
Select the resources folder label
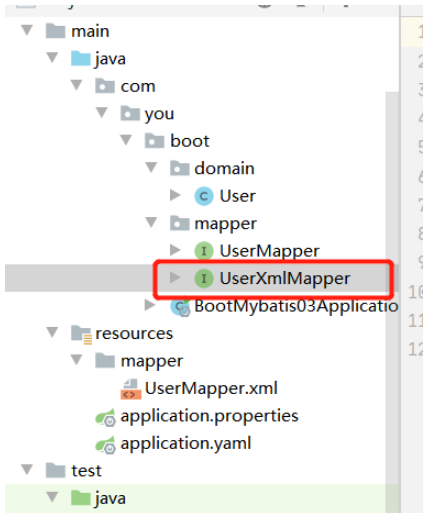[134, 334]
